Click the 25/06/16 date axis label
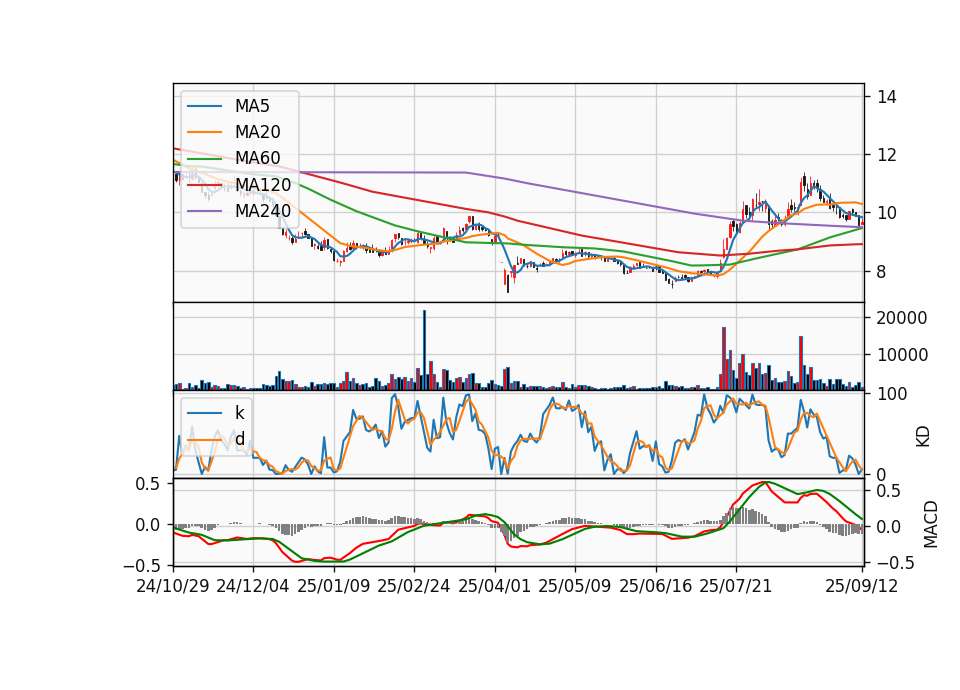Viewport: 960px width, 690px height. pyautogui.click(x=656, y=586)
